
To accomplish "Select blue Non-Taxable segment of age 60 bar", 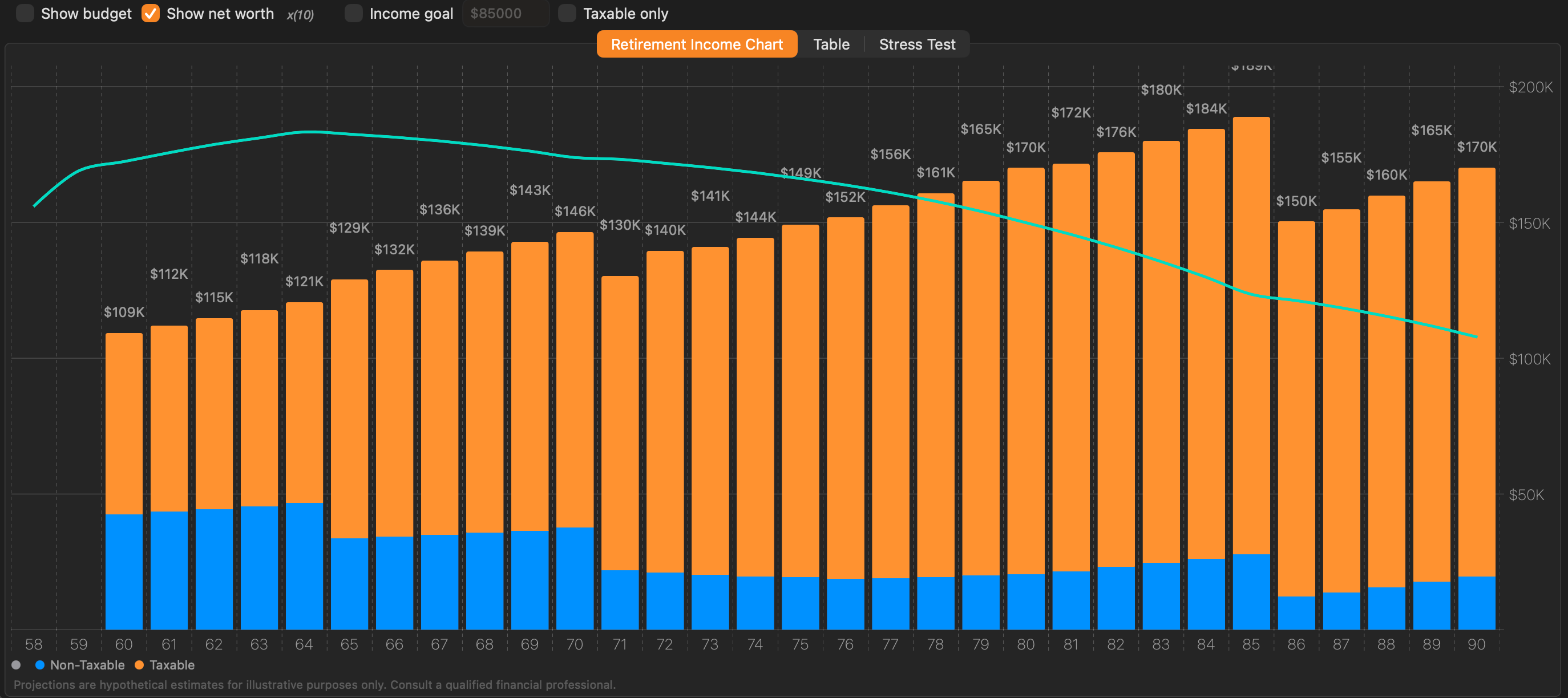I will pos(124,572).
